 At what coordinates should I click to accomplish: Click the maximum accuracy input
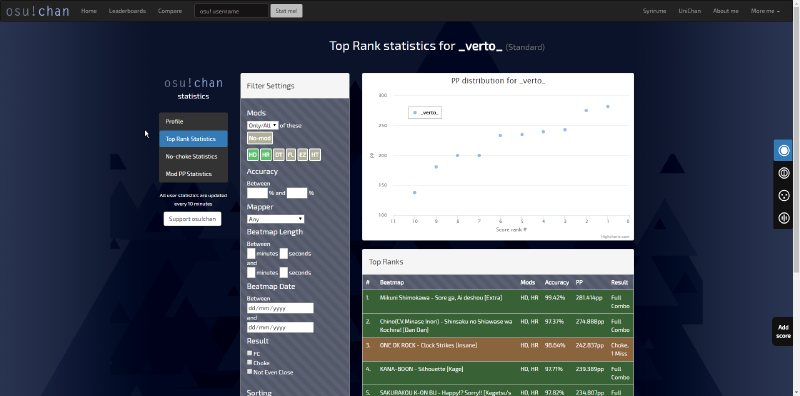(x=297, y=193)
